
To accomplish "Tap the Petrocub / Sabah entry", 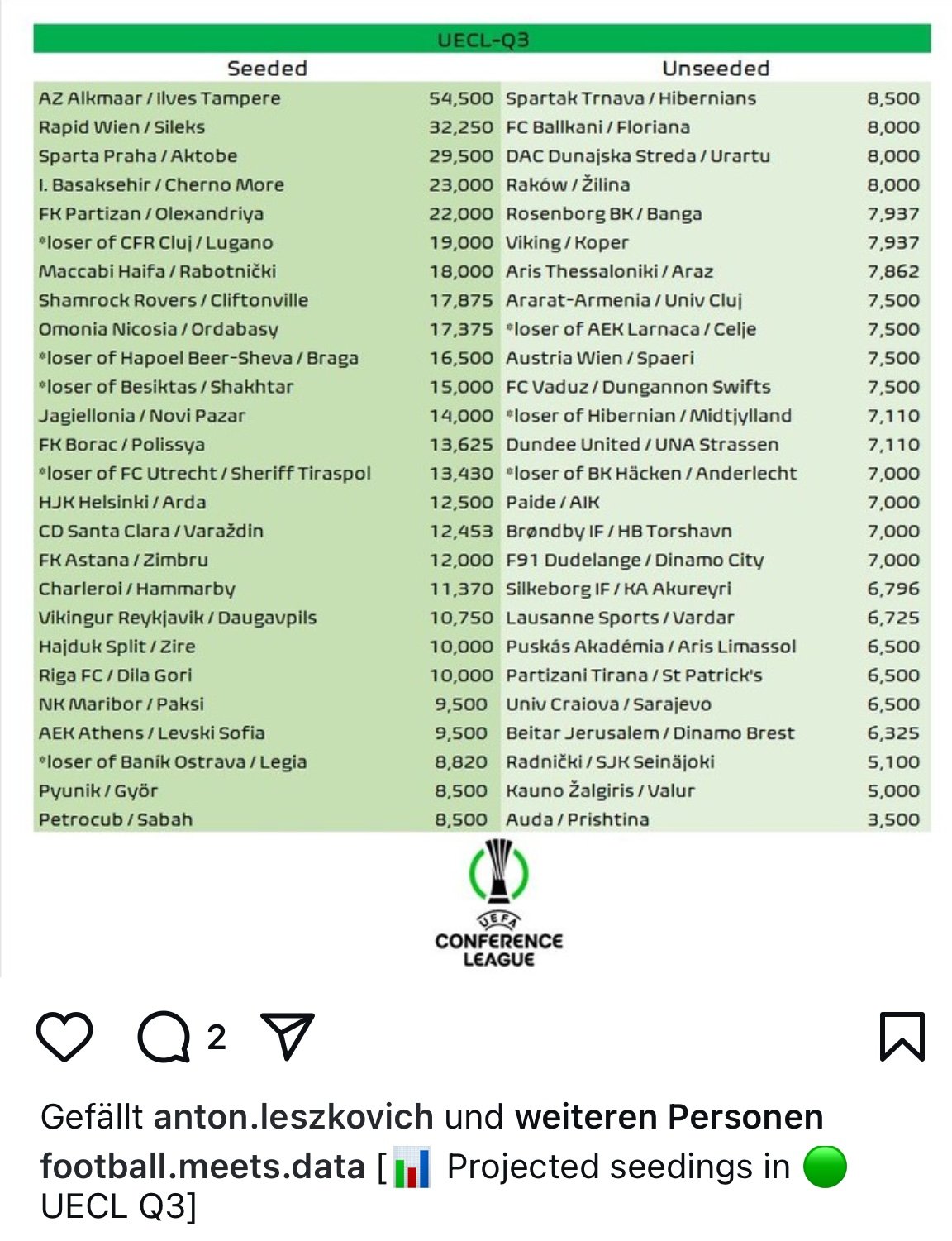I will point(116,819).
